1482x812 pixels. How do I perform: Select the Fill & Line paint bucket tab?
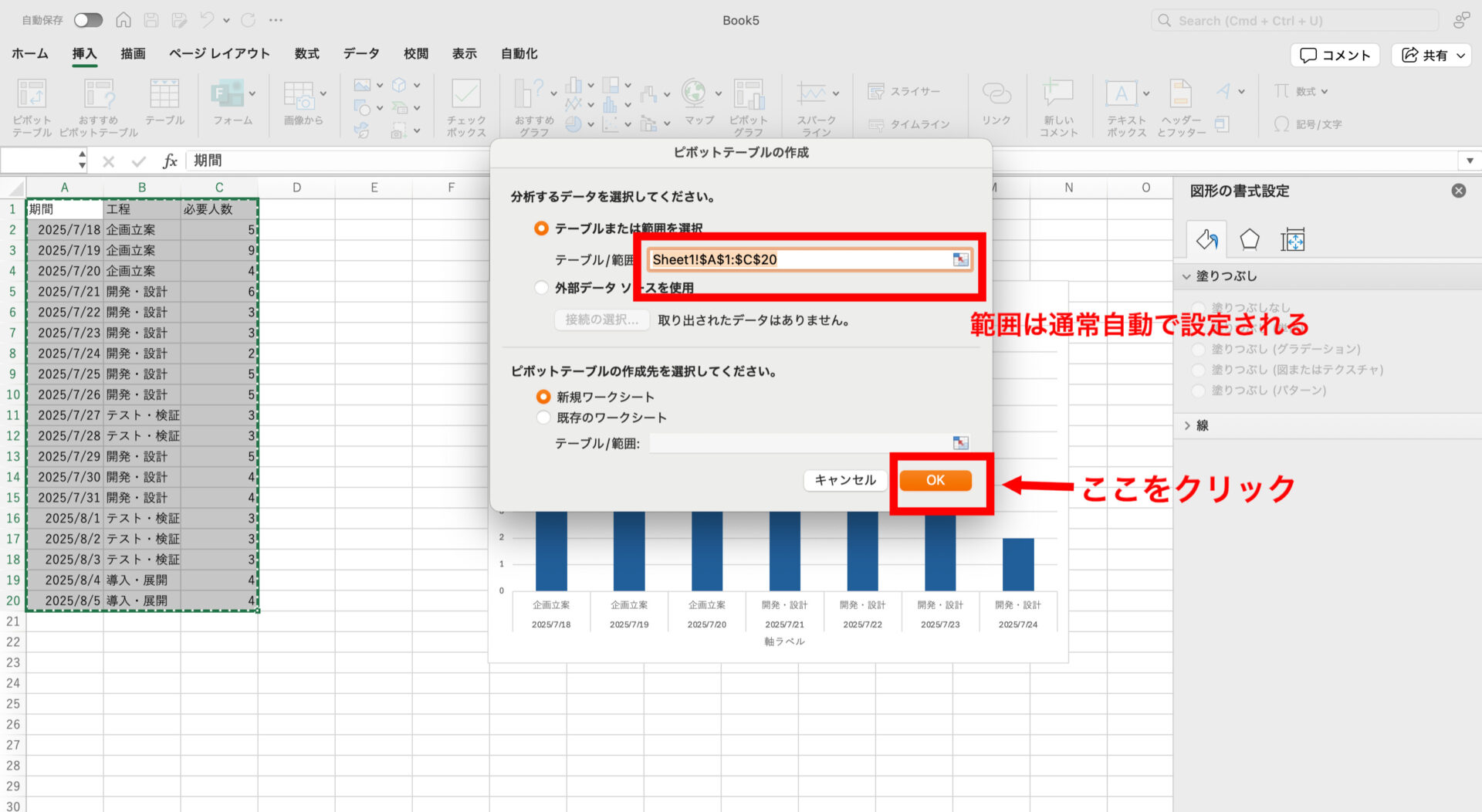coord(1206,240)
